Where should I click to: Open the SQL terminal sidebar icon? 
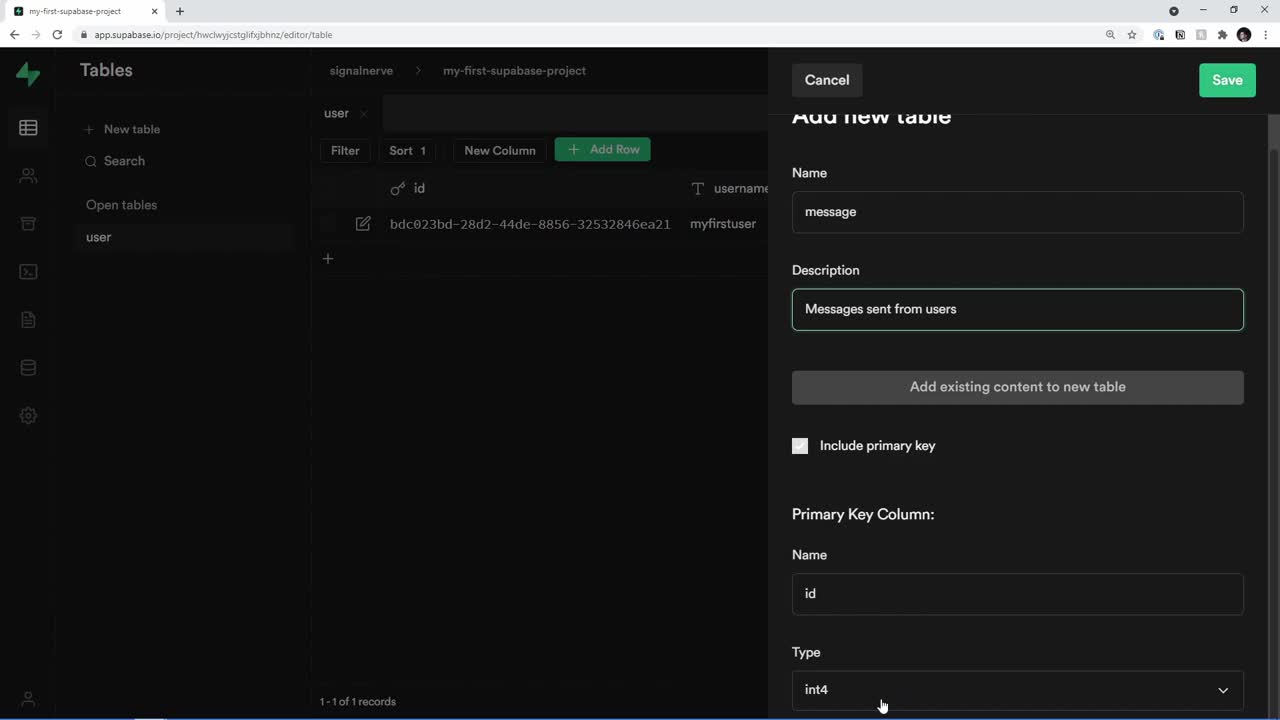[28, 271]
